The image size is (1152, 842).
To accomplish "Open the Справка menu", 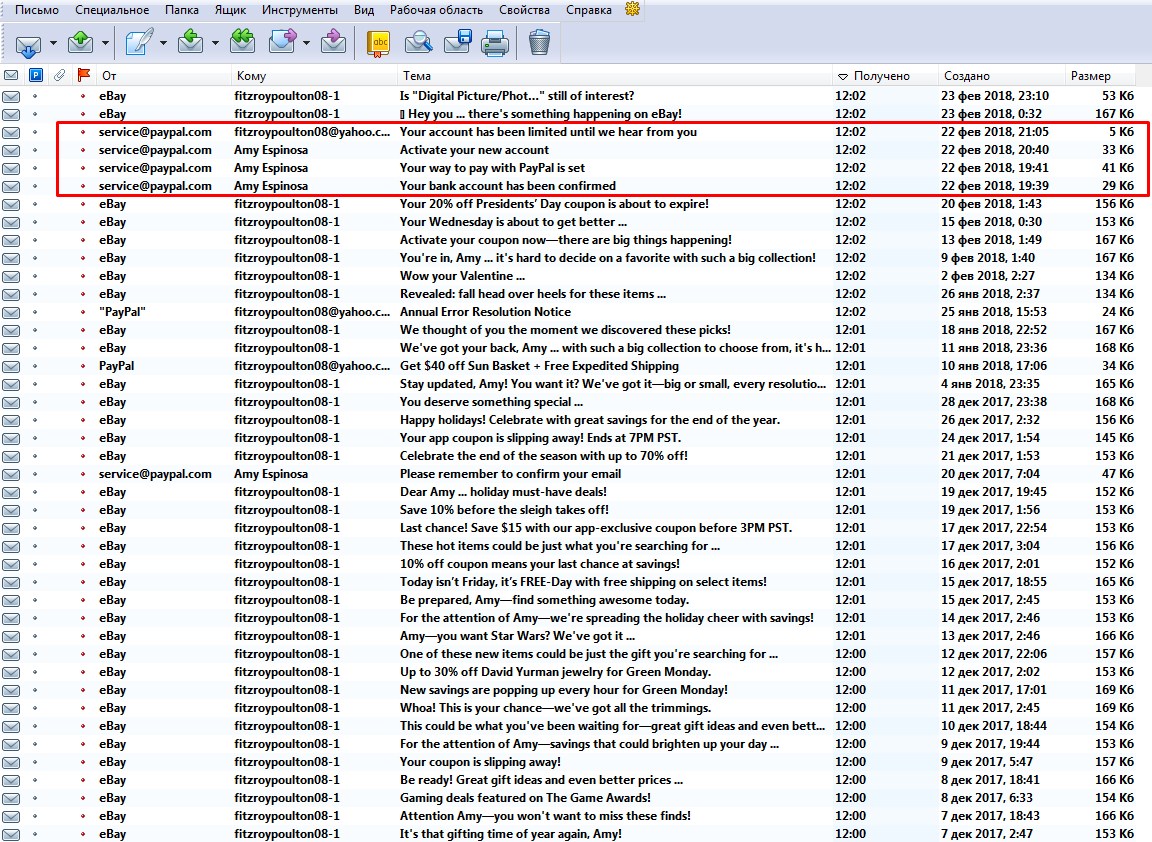I will click(588, 10).
